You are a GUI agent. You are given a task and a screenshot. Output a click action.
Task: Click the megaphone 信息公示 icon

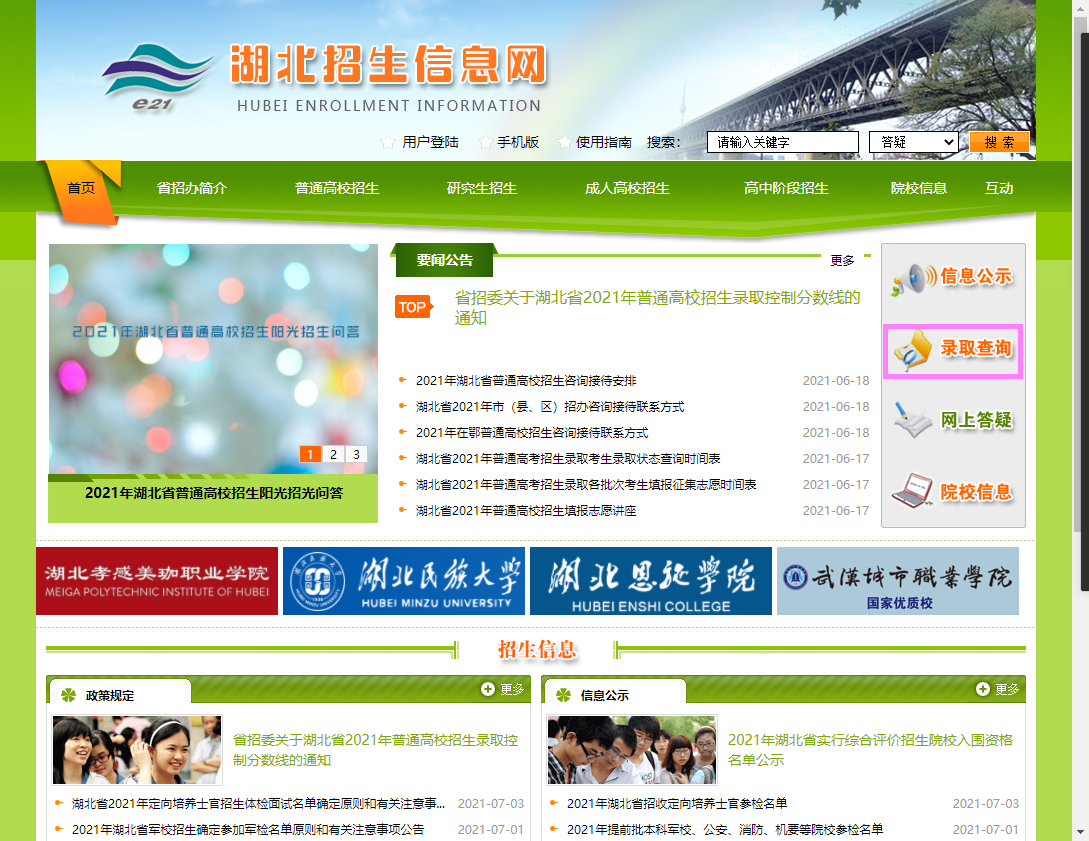(914, 278)
